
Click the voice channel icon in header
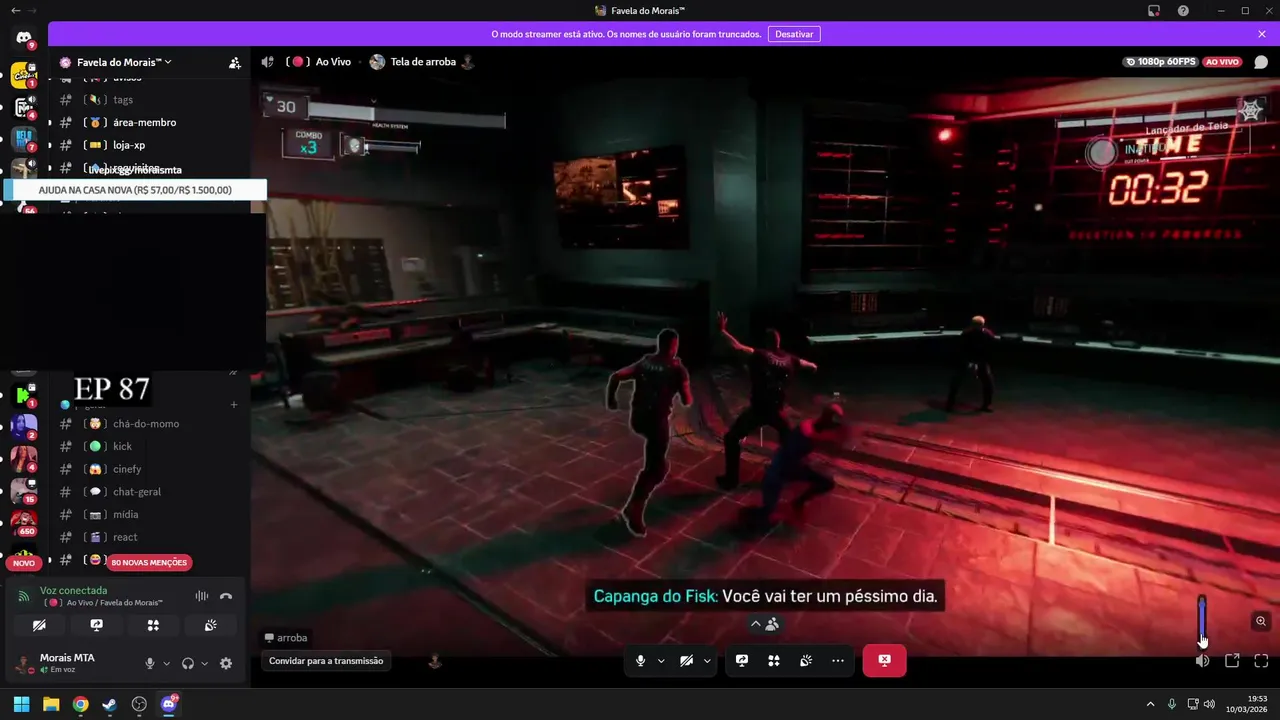[x=267, y=62]
